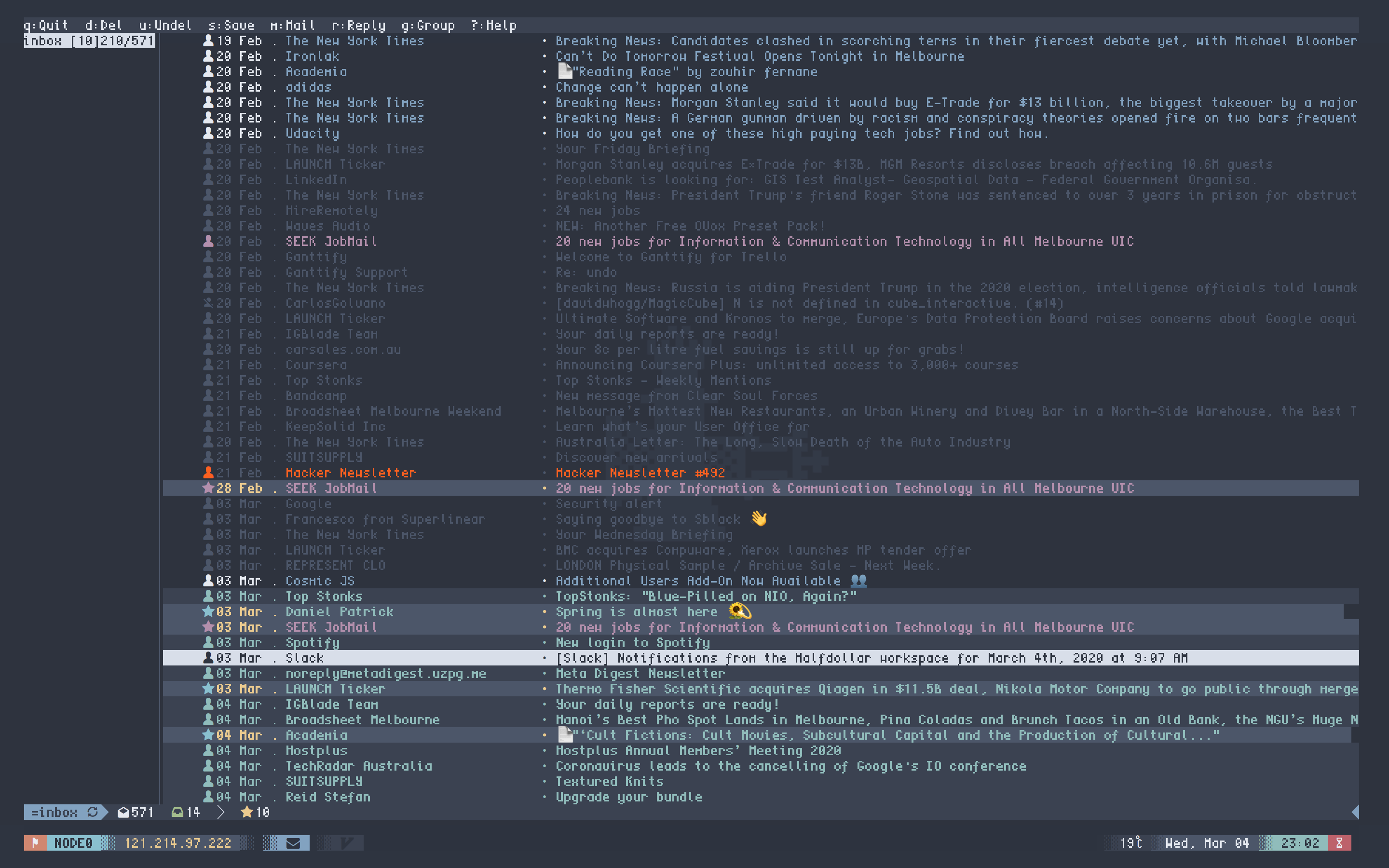The width and height of the screenshot is (1389, 868).
Task: Click the pink person icon on 20 Feb SEEK JobMail row
Action: coord(208,241)
